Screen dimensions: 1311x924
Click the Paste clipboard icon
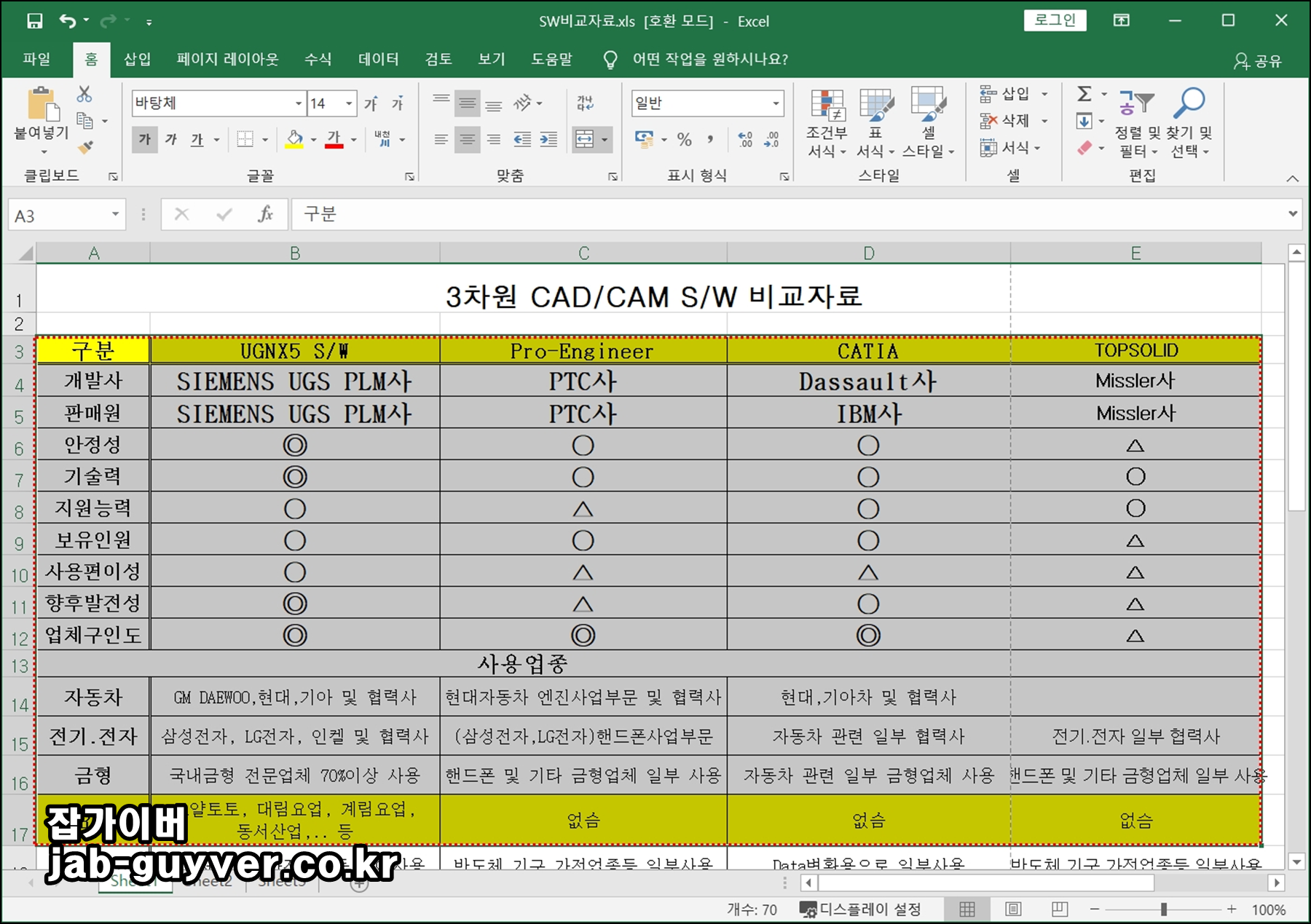42,103
